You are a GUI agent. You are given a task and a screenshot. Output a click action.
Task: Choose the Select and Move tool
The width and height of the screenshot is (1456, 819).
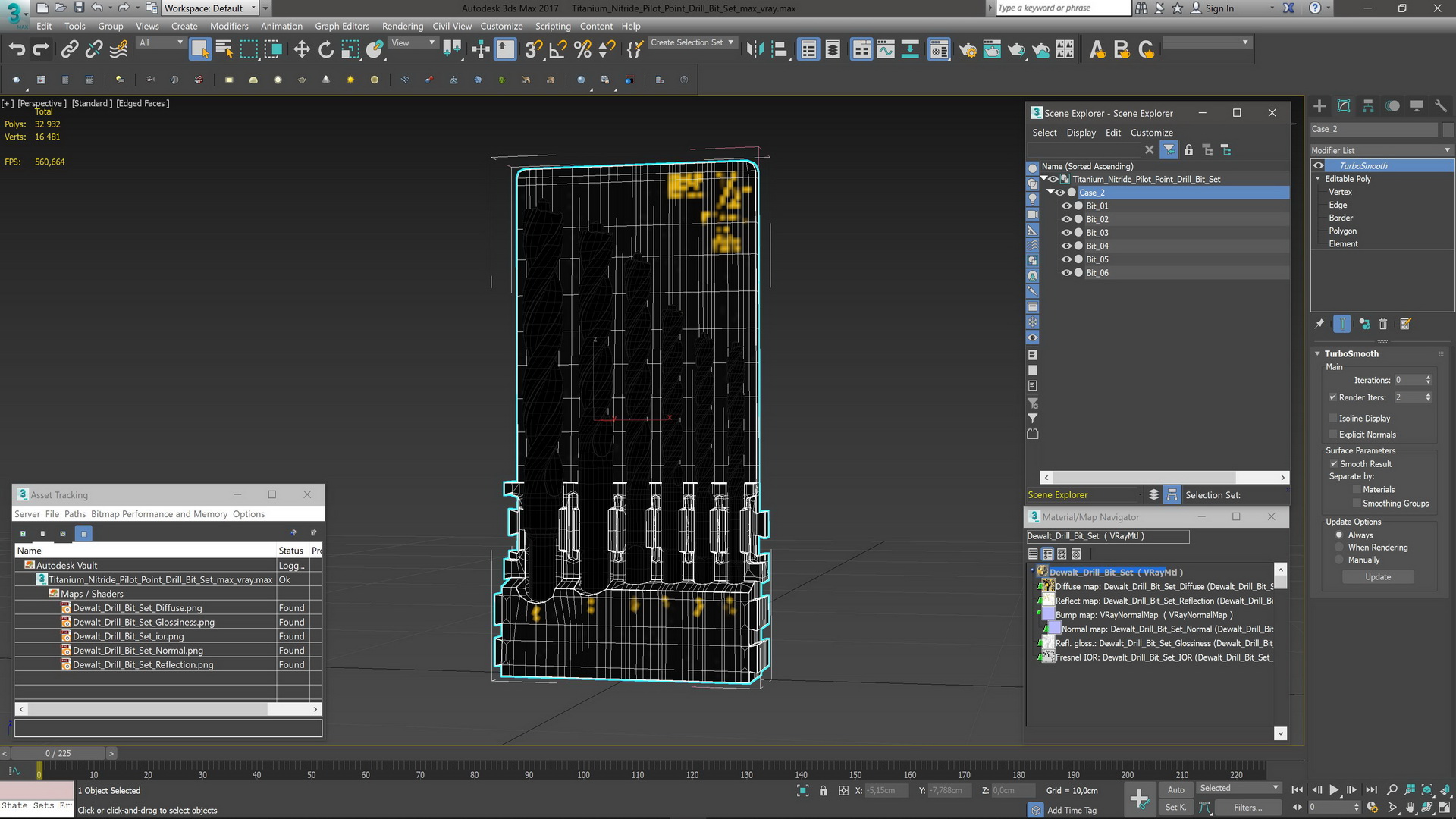point(302,50)
